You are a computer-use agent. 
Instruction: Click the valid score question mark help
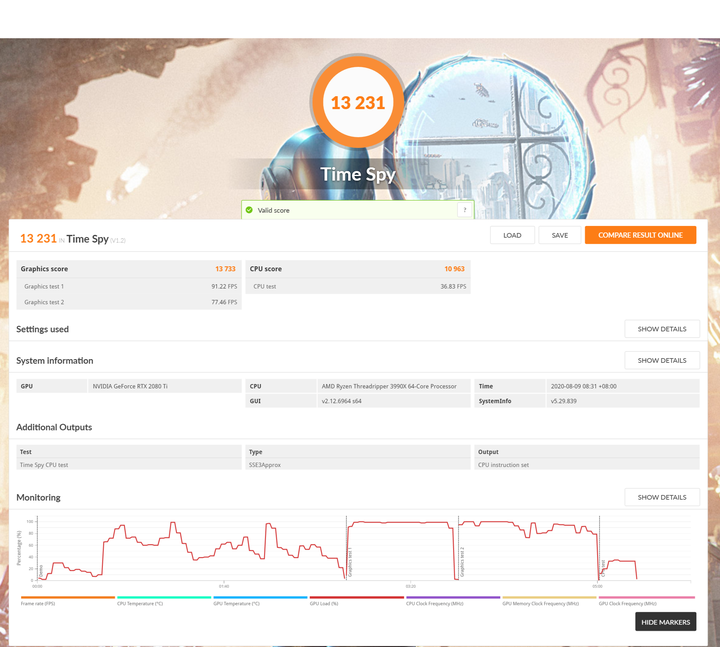(465, 210)
